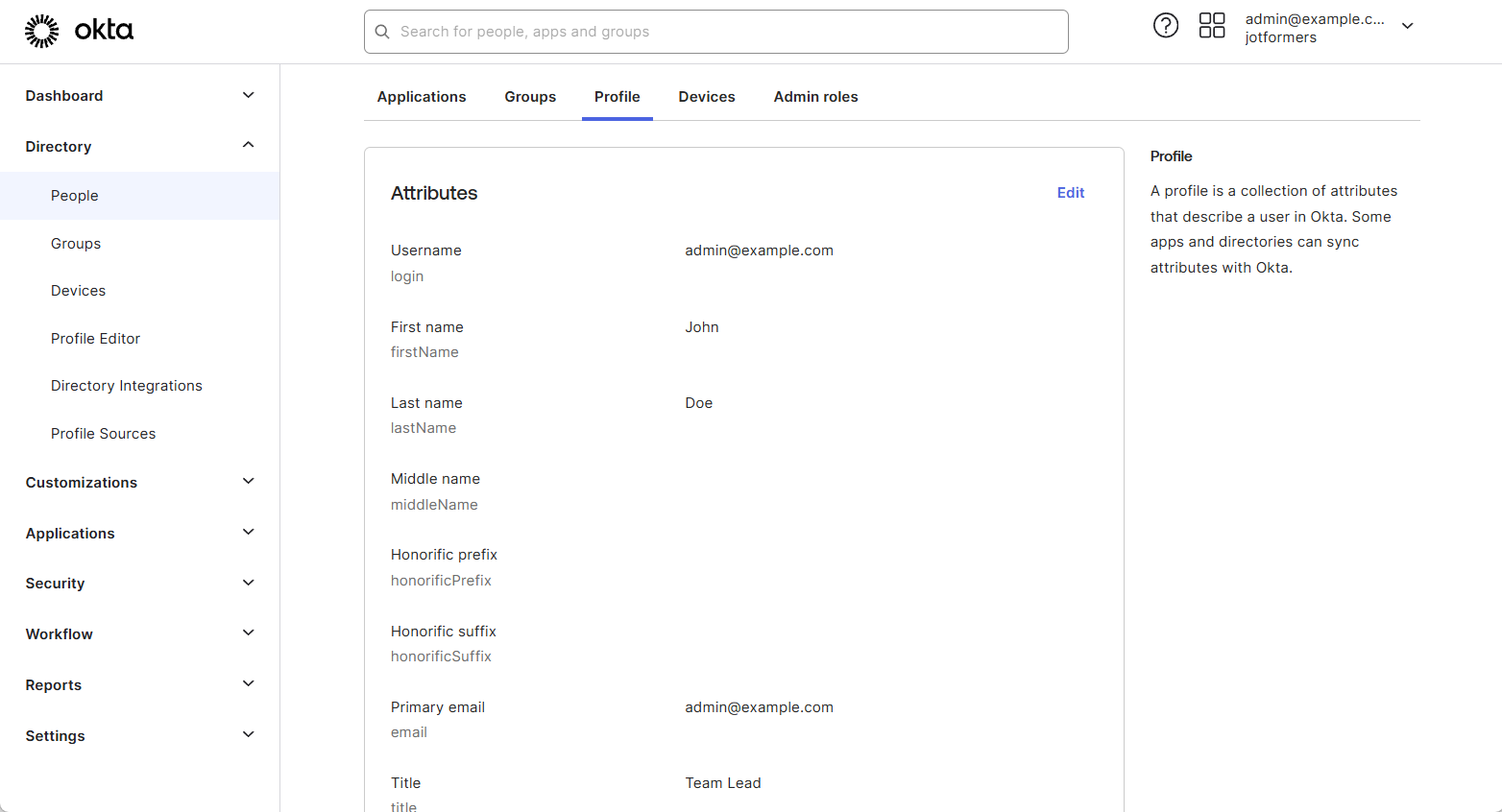Switch to the Applications tab

coord(422,97)
